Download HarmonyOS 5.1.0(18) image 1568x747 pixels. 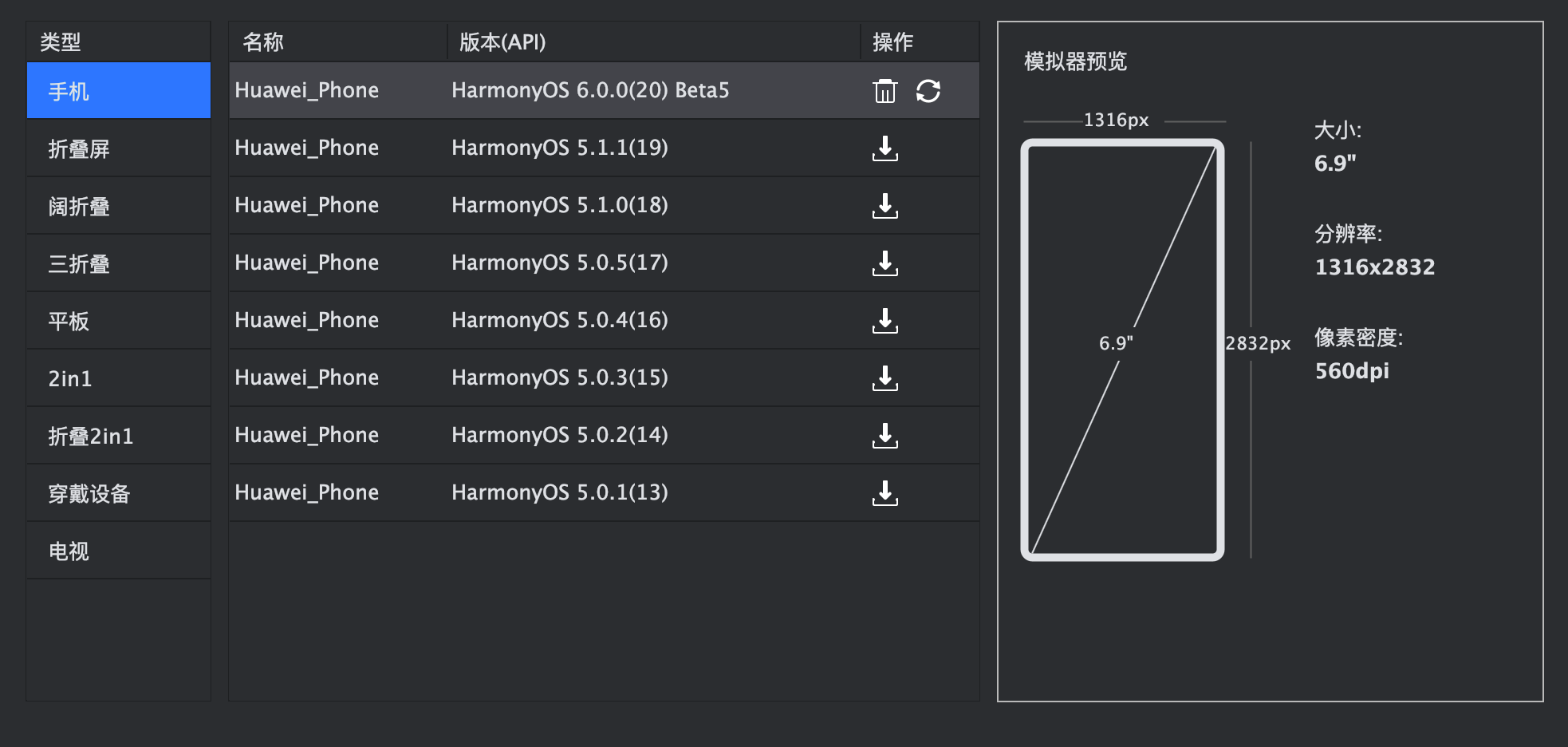click(884, 206)
